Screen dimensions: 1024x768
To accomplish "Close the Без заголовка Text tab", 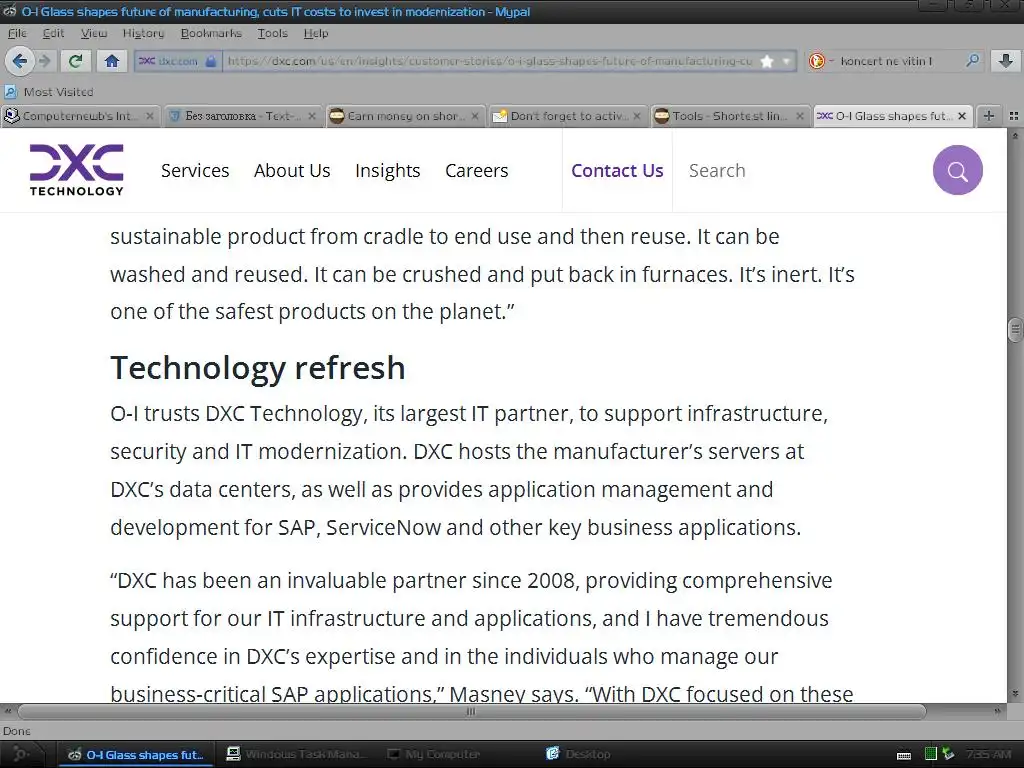I will click(312, 116).
